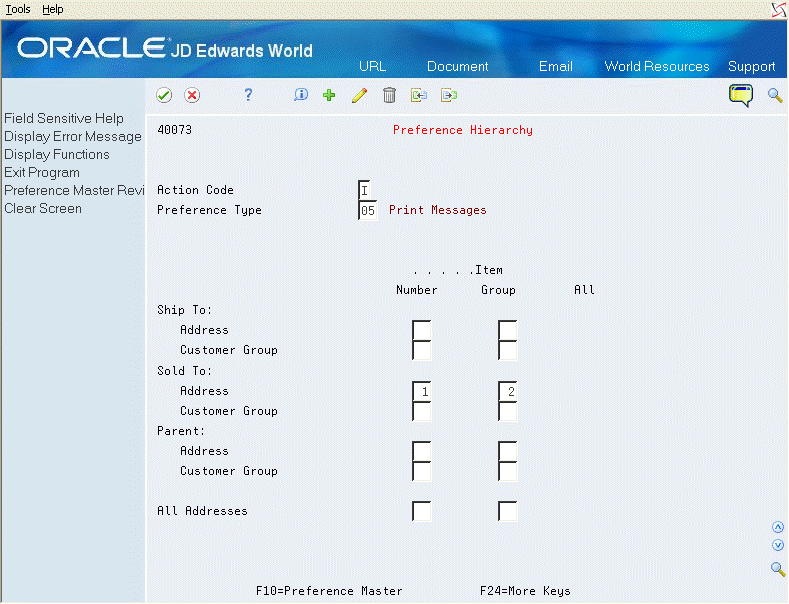
Task: Click the green checkmark OK icon
Action: [x=164, y=95]
